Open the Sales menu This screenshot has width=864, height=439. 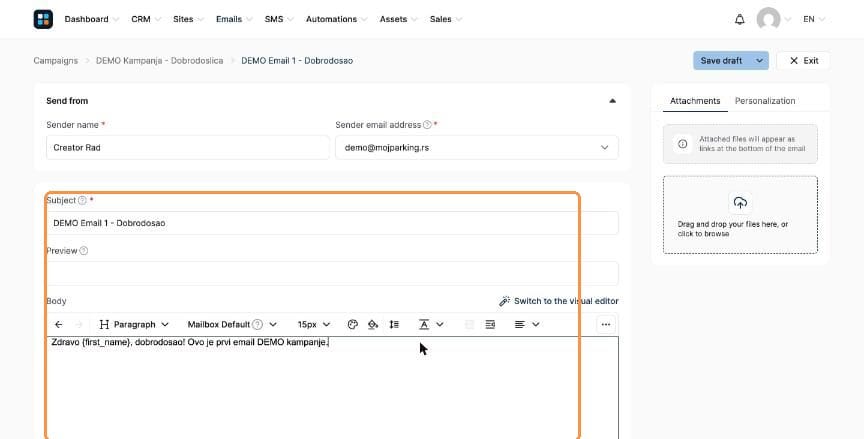[446, 19]
